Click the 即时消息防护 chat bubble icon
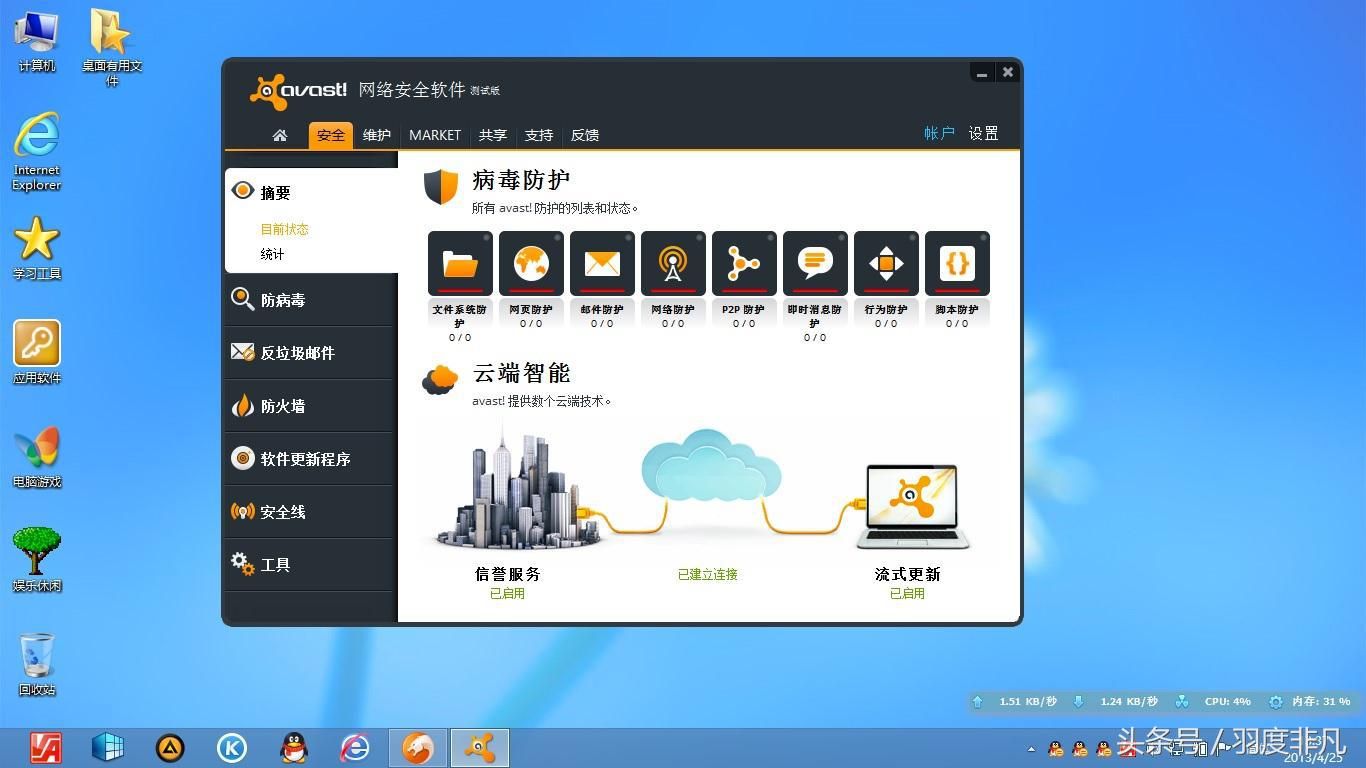Image resolution: width=1366 pixels, height=768 pixels. (x=814, y=263)
